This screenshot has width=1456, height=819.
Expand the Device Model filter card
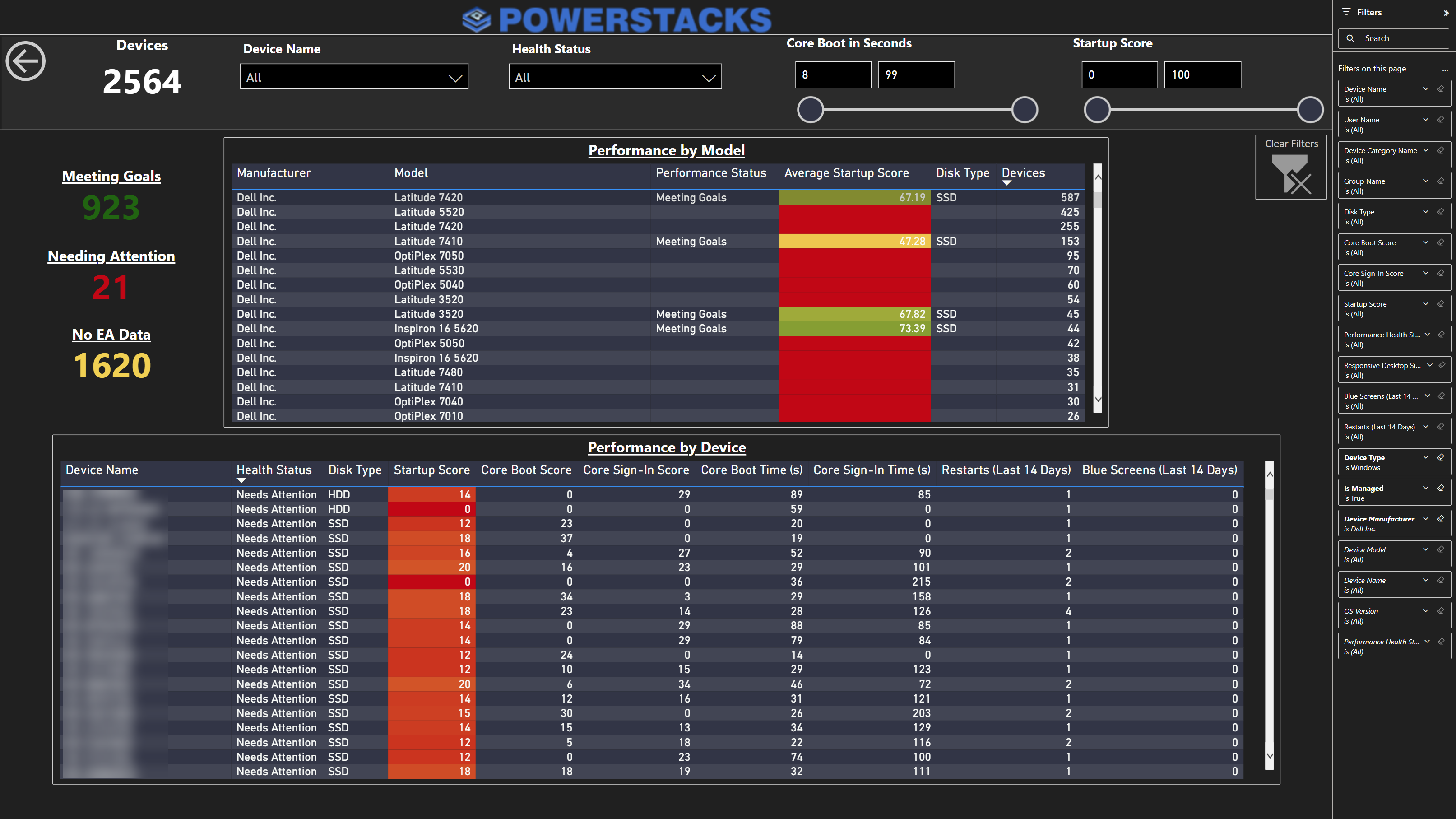tap(1425, 549)
